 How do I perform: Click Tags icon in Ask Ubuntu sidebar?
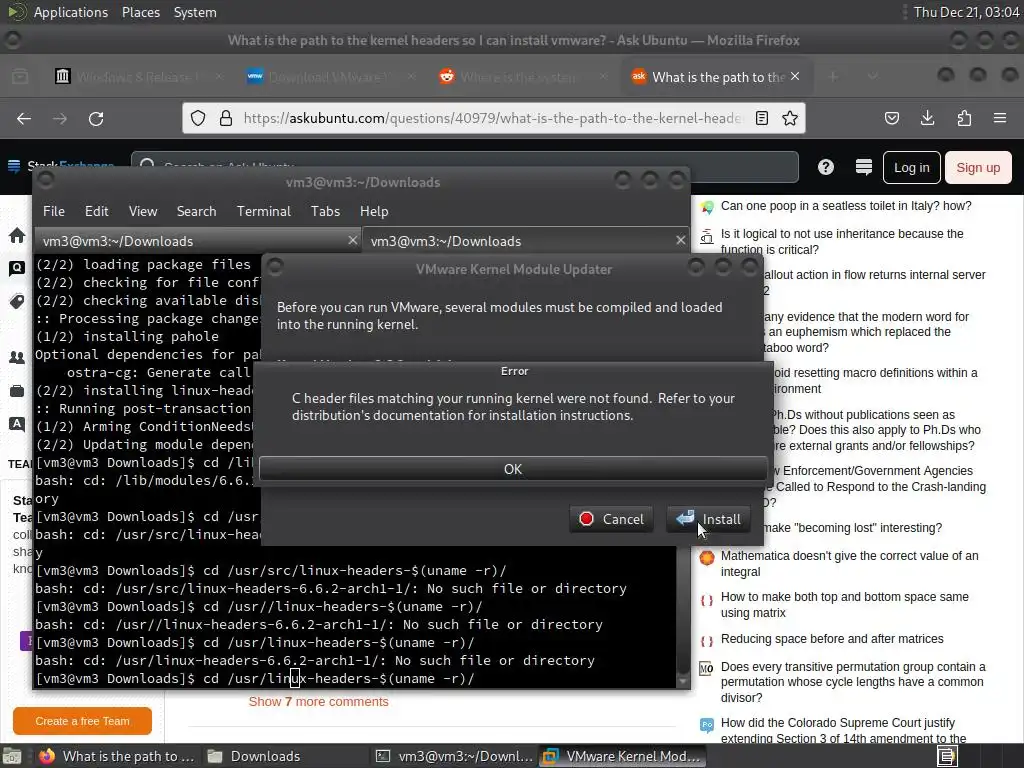pos(17,301)
